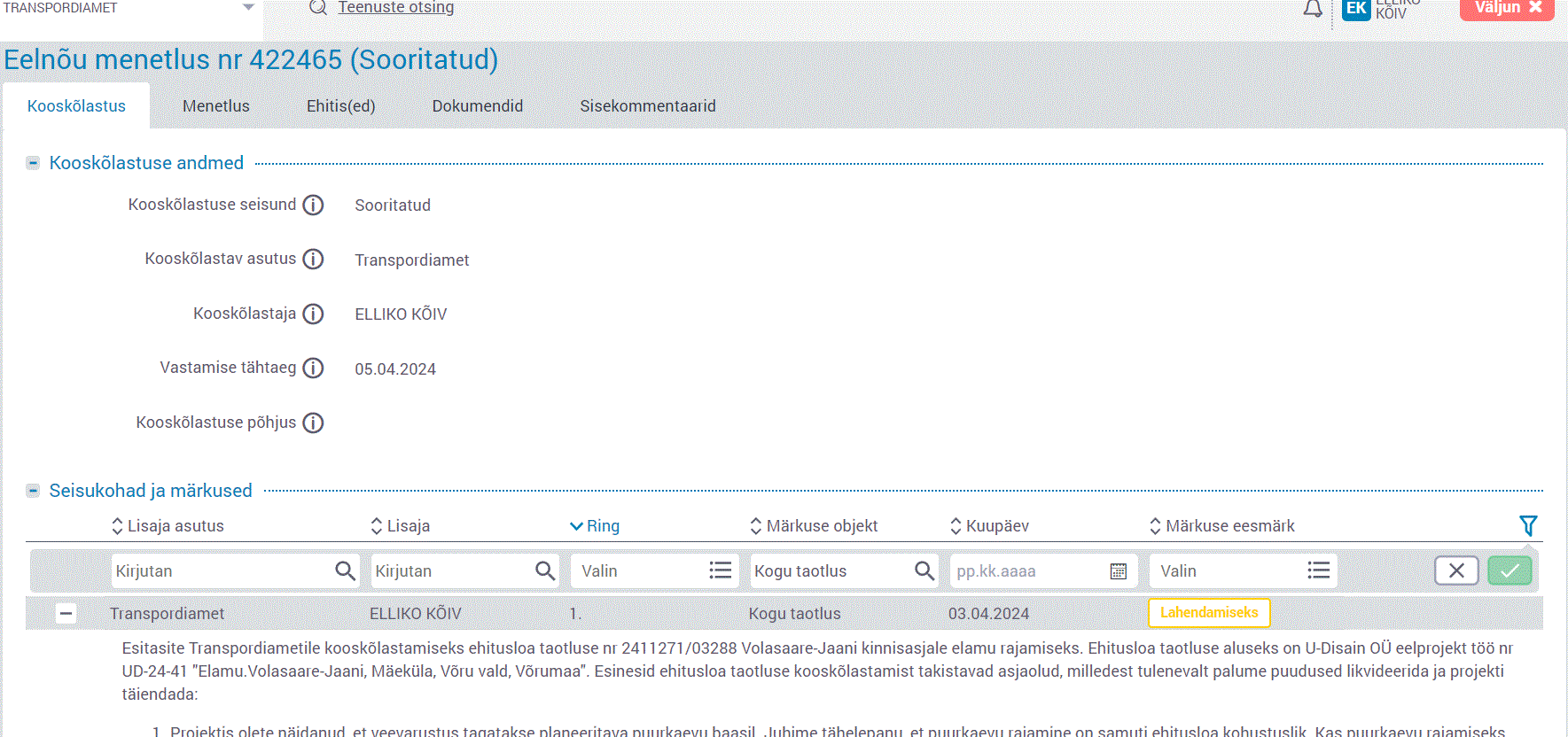Screen dimensions: 1568x737
Task: Click search icon in Märkuse objekt filter
Action: [x=924, y=571]
